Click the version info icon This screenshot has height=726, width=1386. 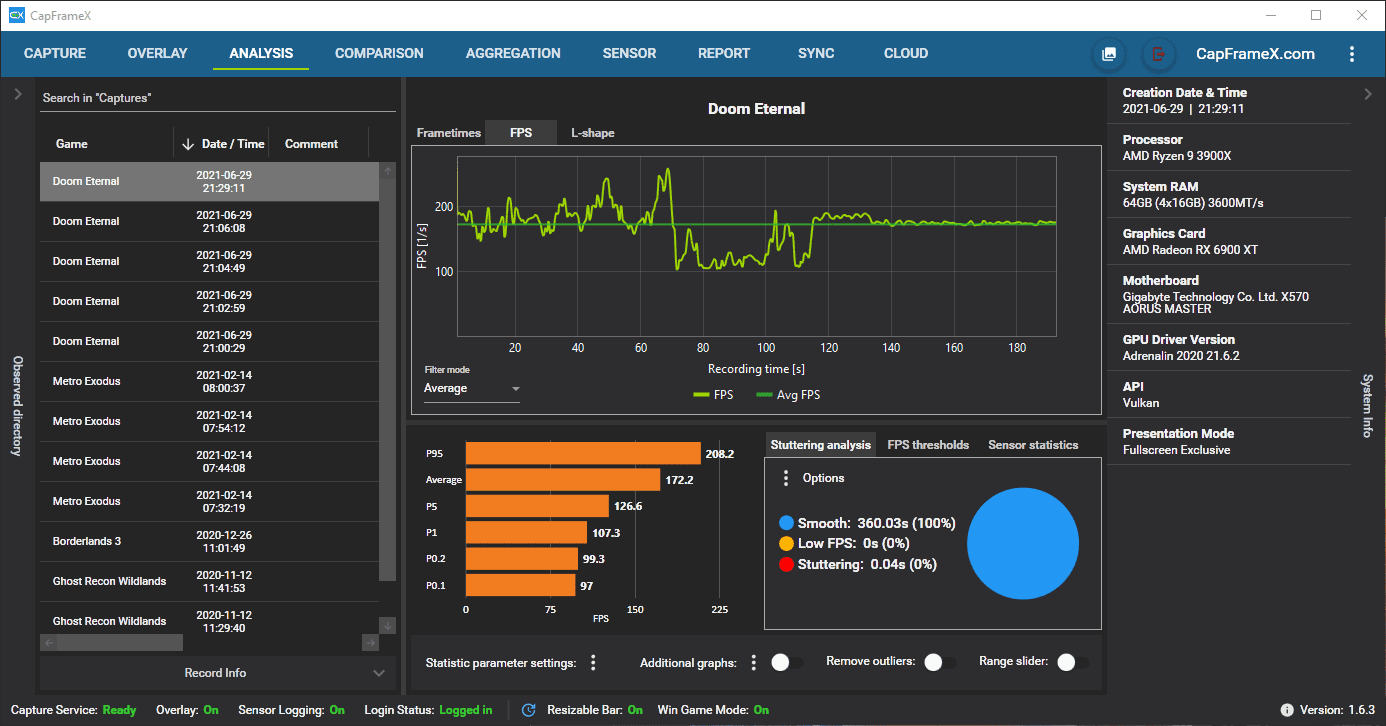coord(1287,710)
